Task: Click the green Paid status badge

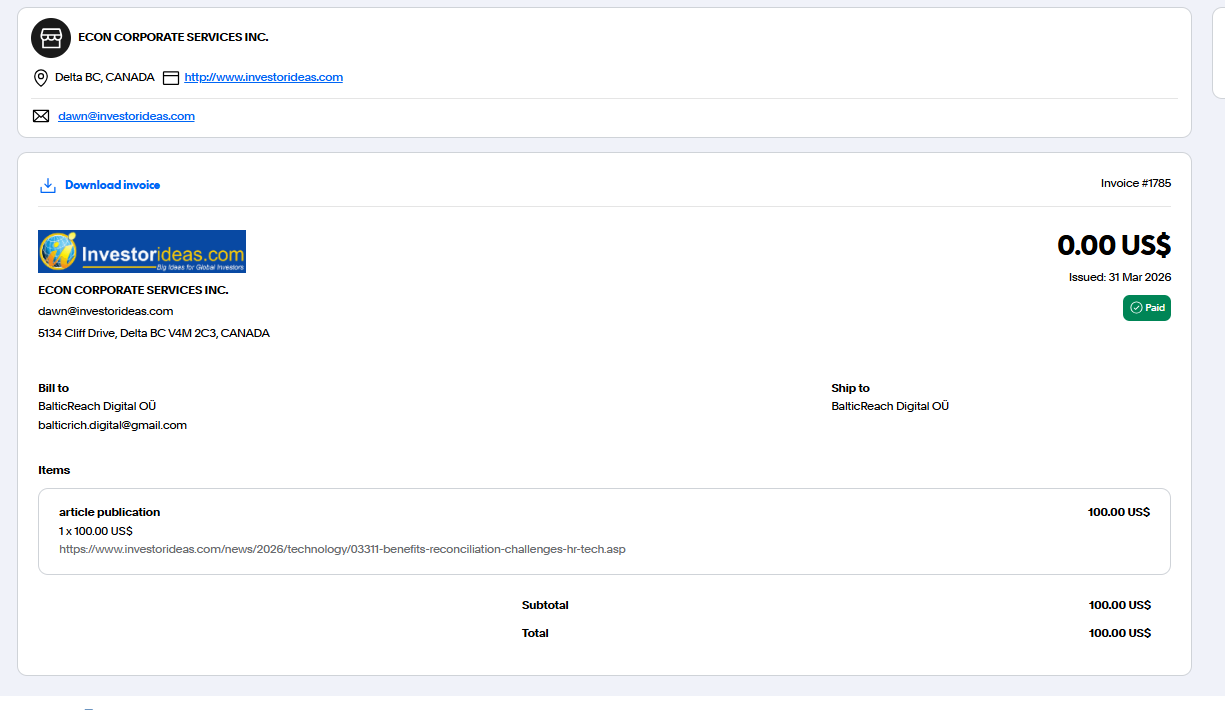Action: coord(1146,308)
